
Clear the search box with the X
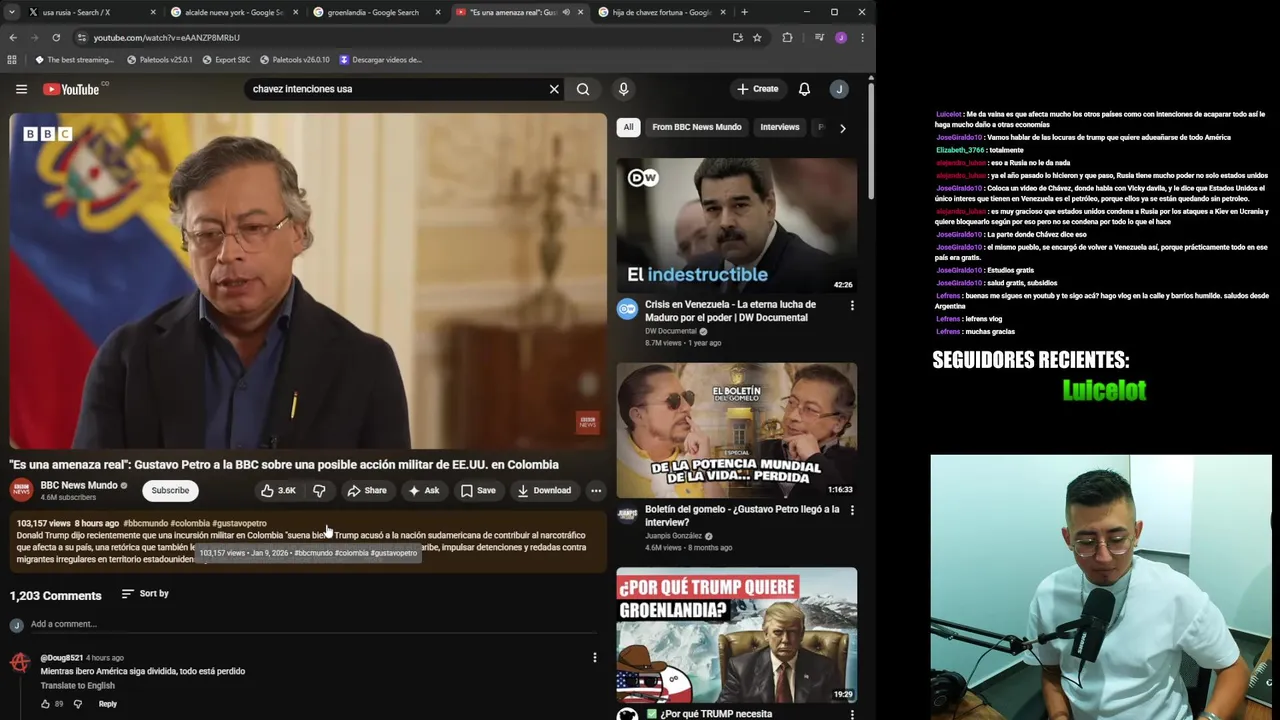click(554, 89)
